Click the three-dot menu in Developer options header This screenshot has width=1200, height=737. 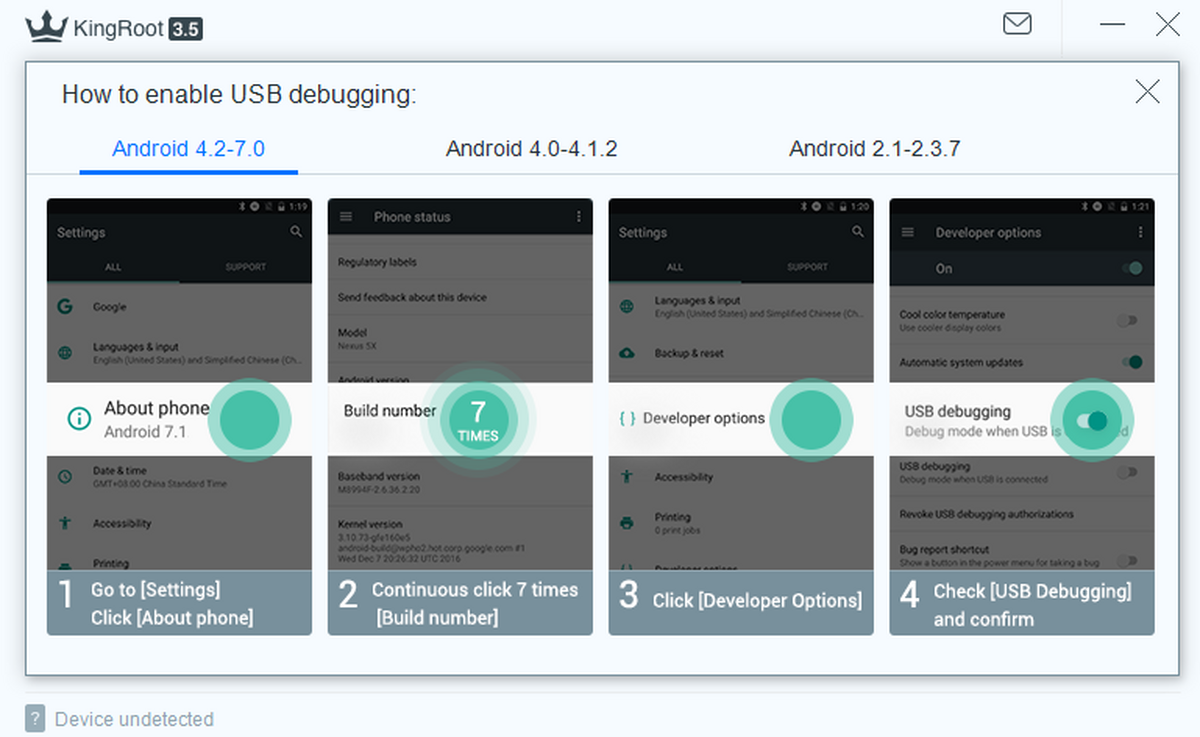click(1140, 232)
